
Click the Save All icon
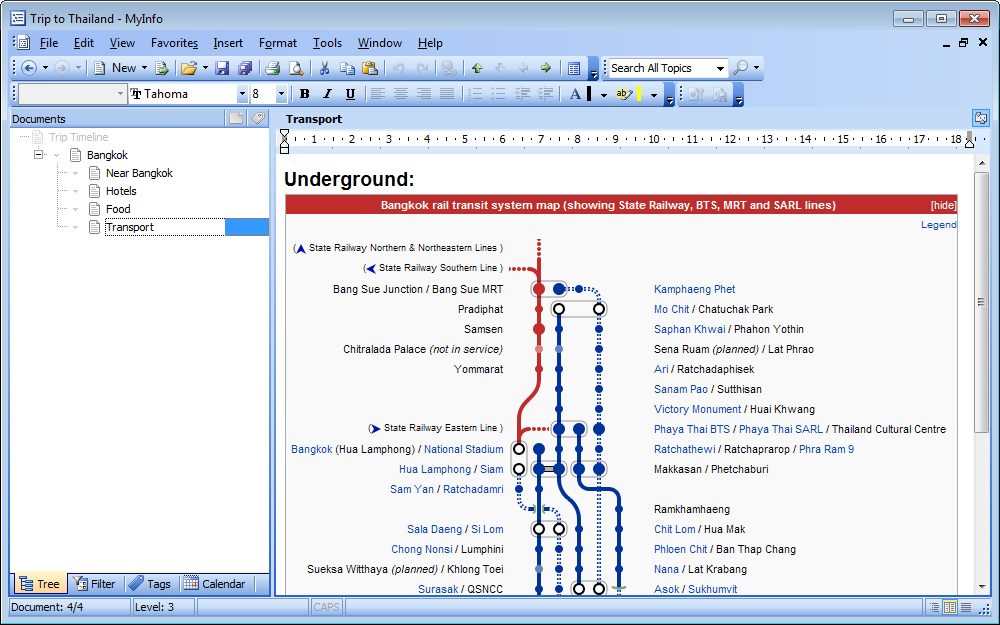tap(245, 68)
